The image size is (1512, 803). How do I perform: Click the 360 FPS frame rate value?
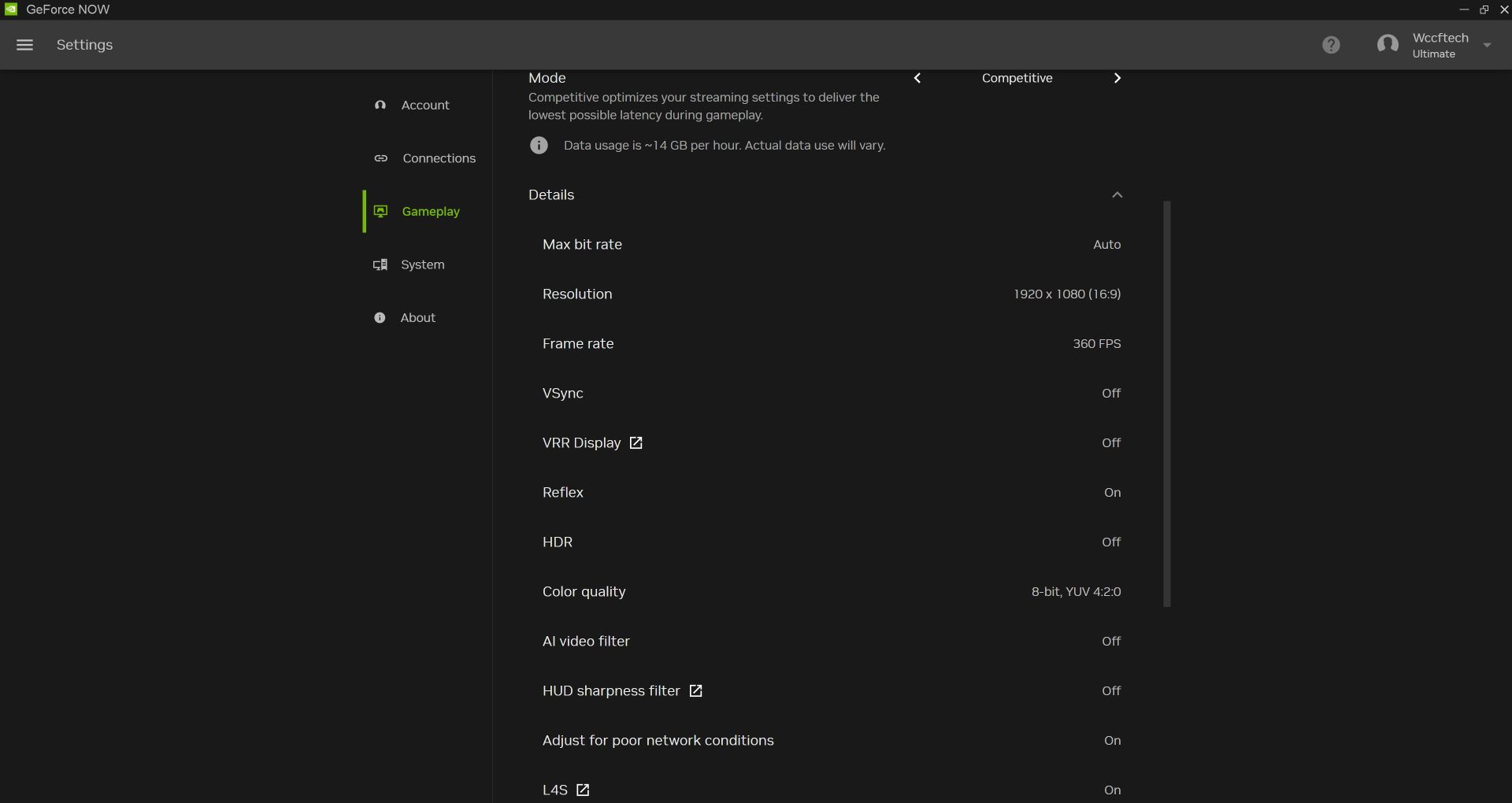[1096, 343]
